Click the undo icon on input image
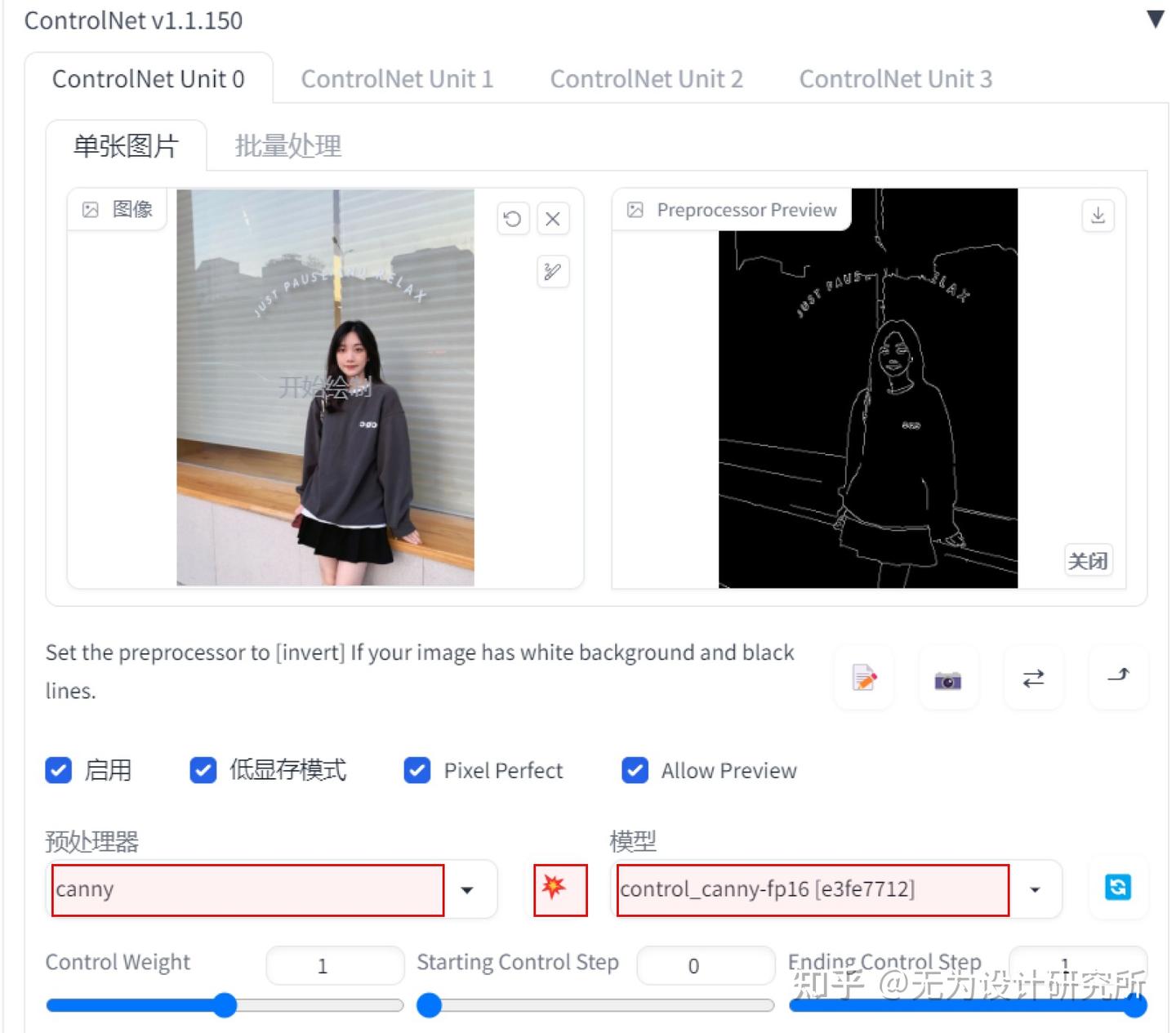This screenshot has width=1176, height=1033. (x=513, y=219)
